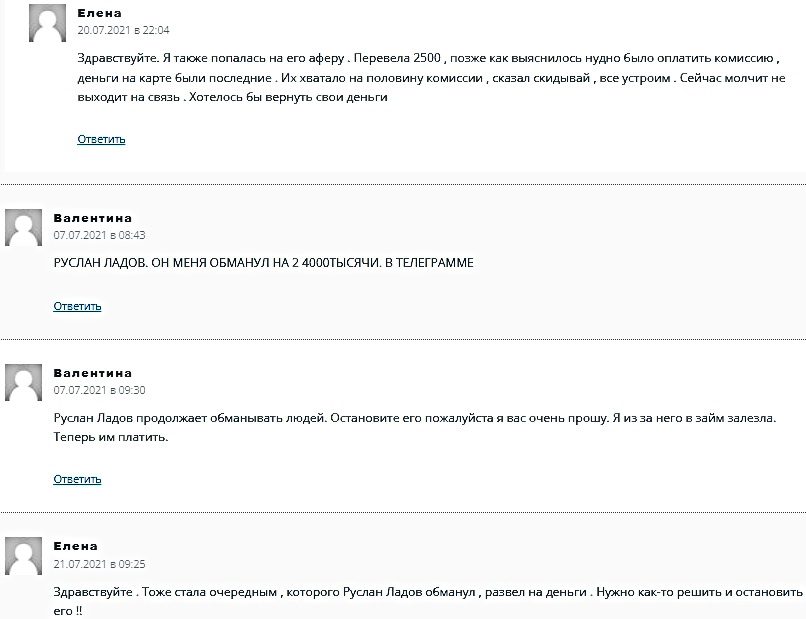Select author name Валентина above the 09:30 timestamp
806x619 pixels.
coord(93,373)
